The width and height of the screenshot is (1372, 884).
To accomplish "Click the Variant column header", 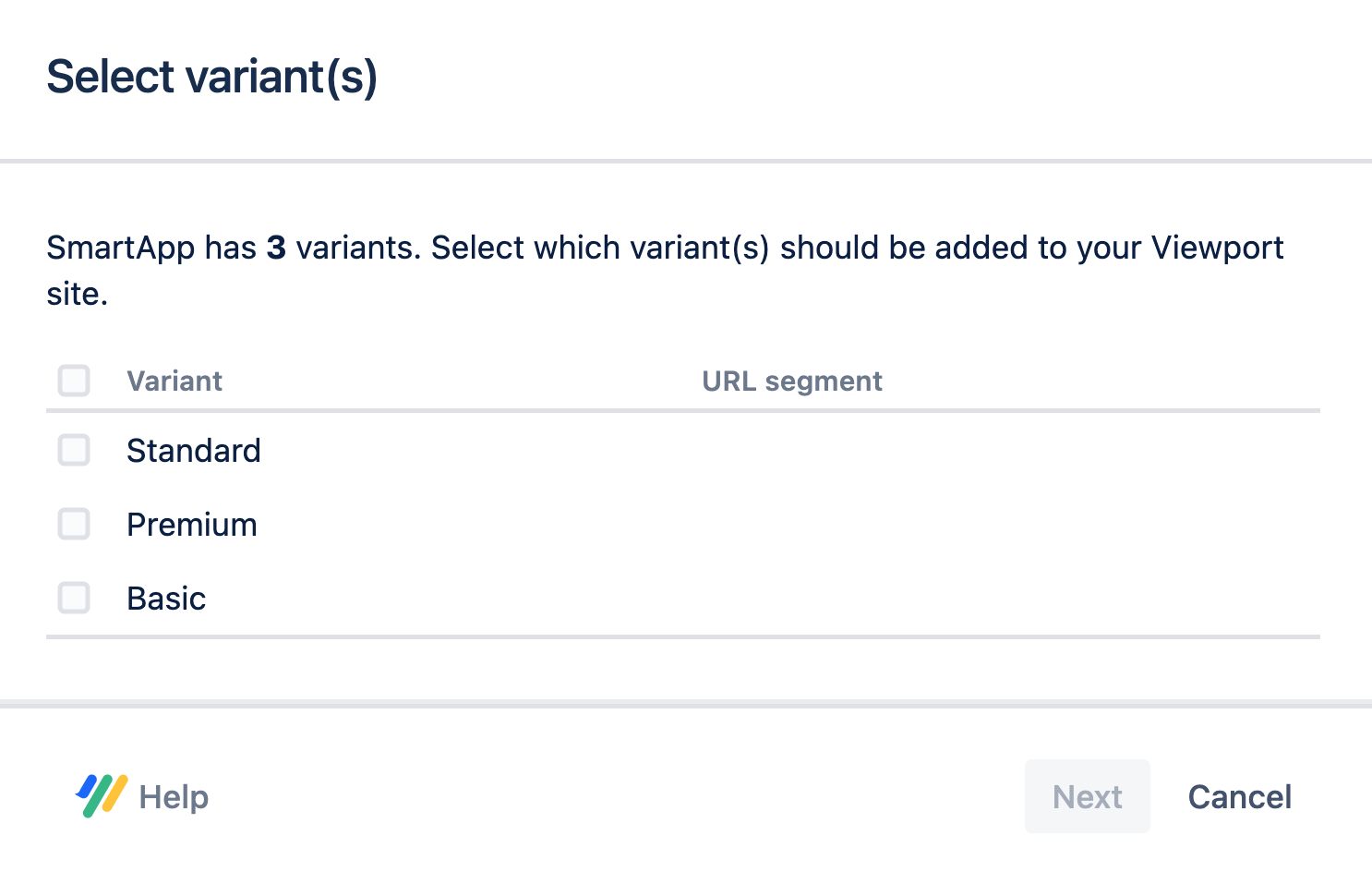I will point(175,381).
